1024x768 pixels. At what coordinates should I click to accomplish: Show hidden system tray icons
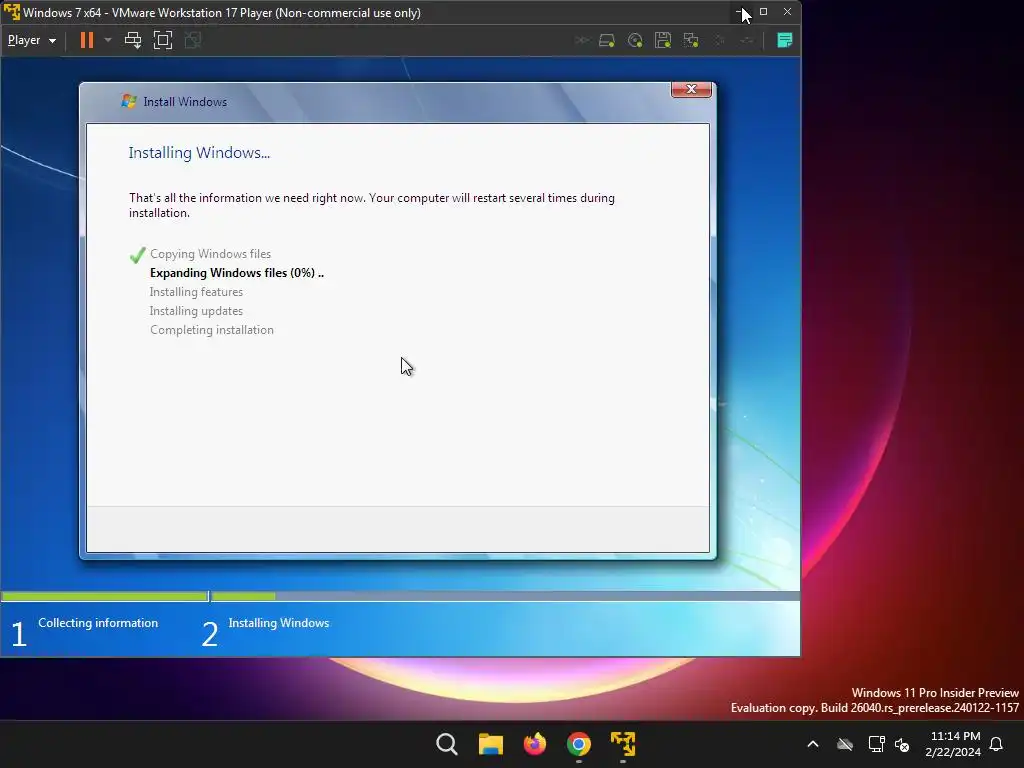(813, 744)
